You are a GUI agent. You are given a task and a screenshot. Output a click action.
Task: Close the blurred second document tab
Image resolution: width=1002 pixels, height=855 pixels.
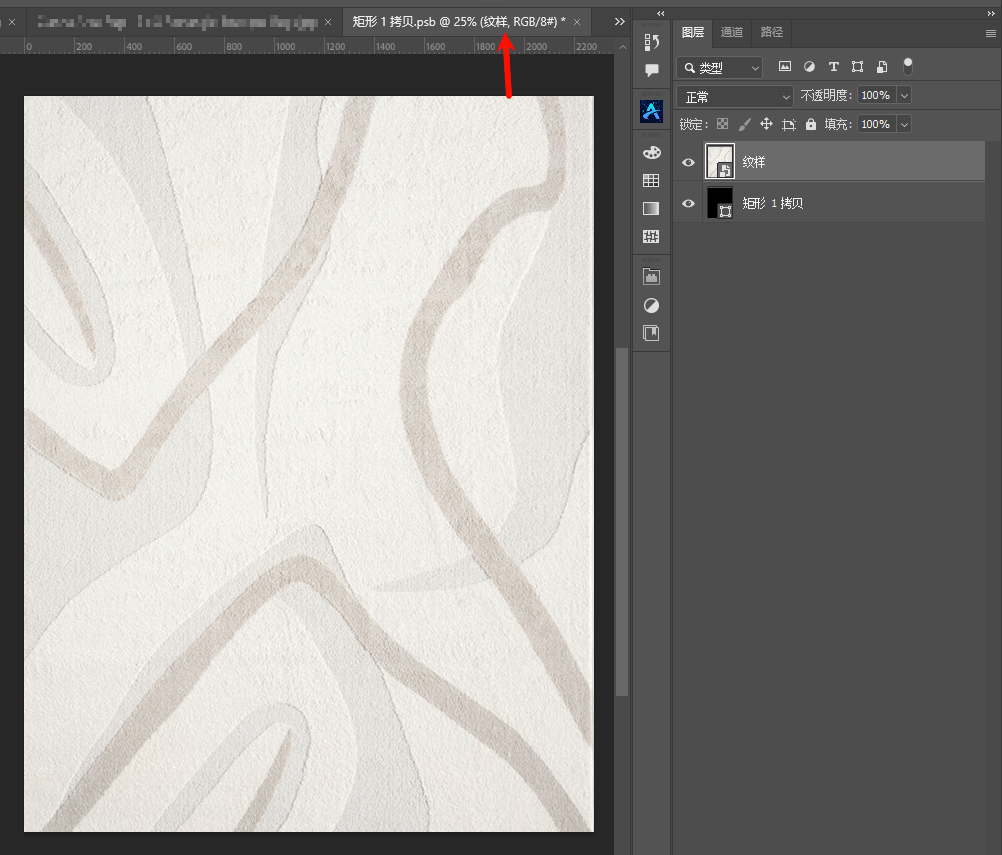click(328, 22)
